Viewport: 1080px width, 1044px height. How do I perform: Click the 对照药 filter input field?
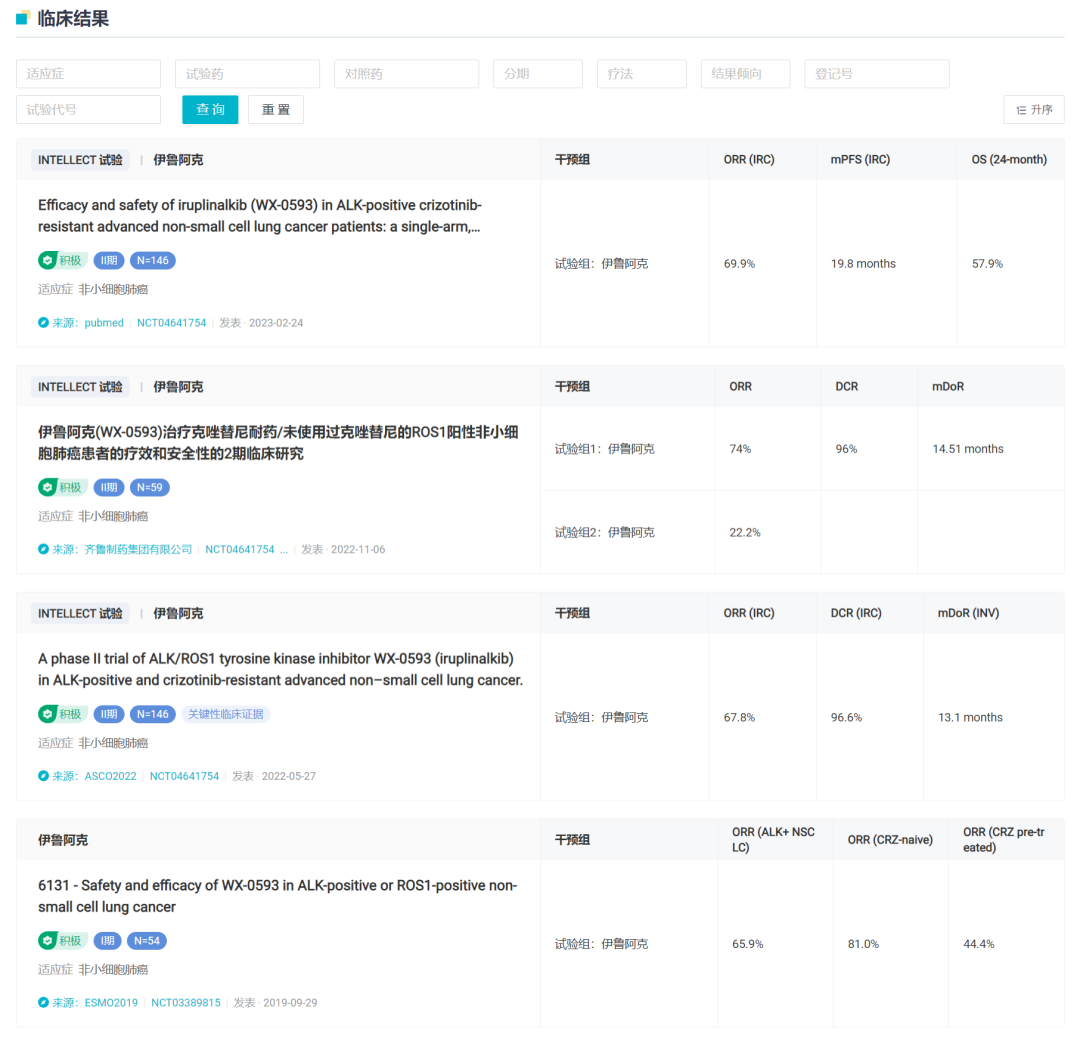pyautogui.click(x=406, y=74)
